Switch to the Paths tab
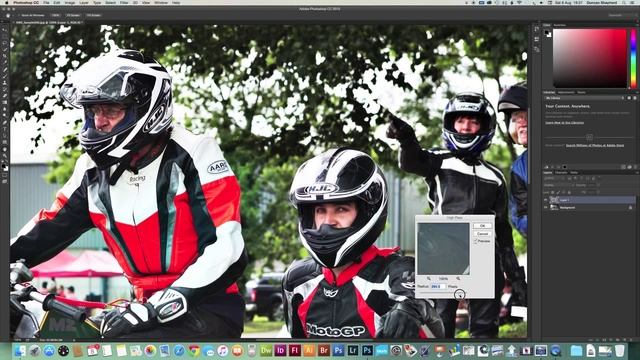Image resolution: width=640 pixels, height=360 pixels. pyautogui.click(x=574, y=173)
